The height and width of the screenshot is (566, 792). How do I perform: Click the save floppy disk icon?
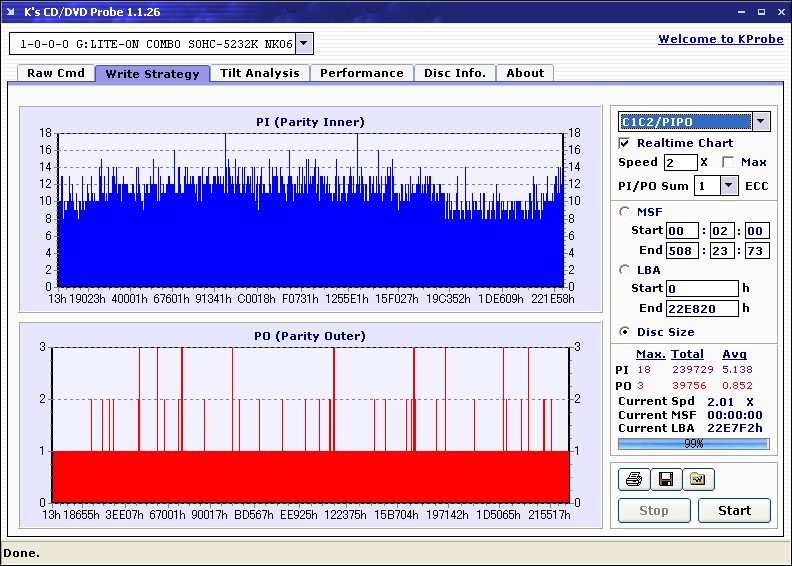[x=666, y=480]
